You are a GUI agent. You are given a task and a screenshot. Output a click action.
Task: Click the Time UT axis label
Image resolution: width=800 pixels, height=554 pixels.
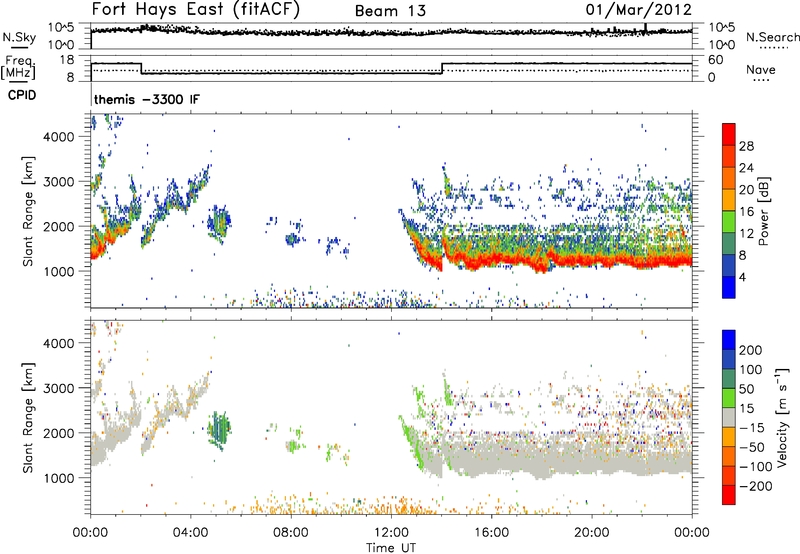click(x=391, y=548)
